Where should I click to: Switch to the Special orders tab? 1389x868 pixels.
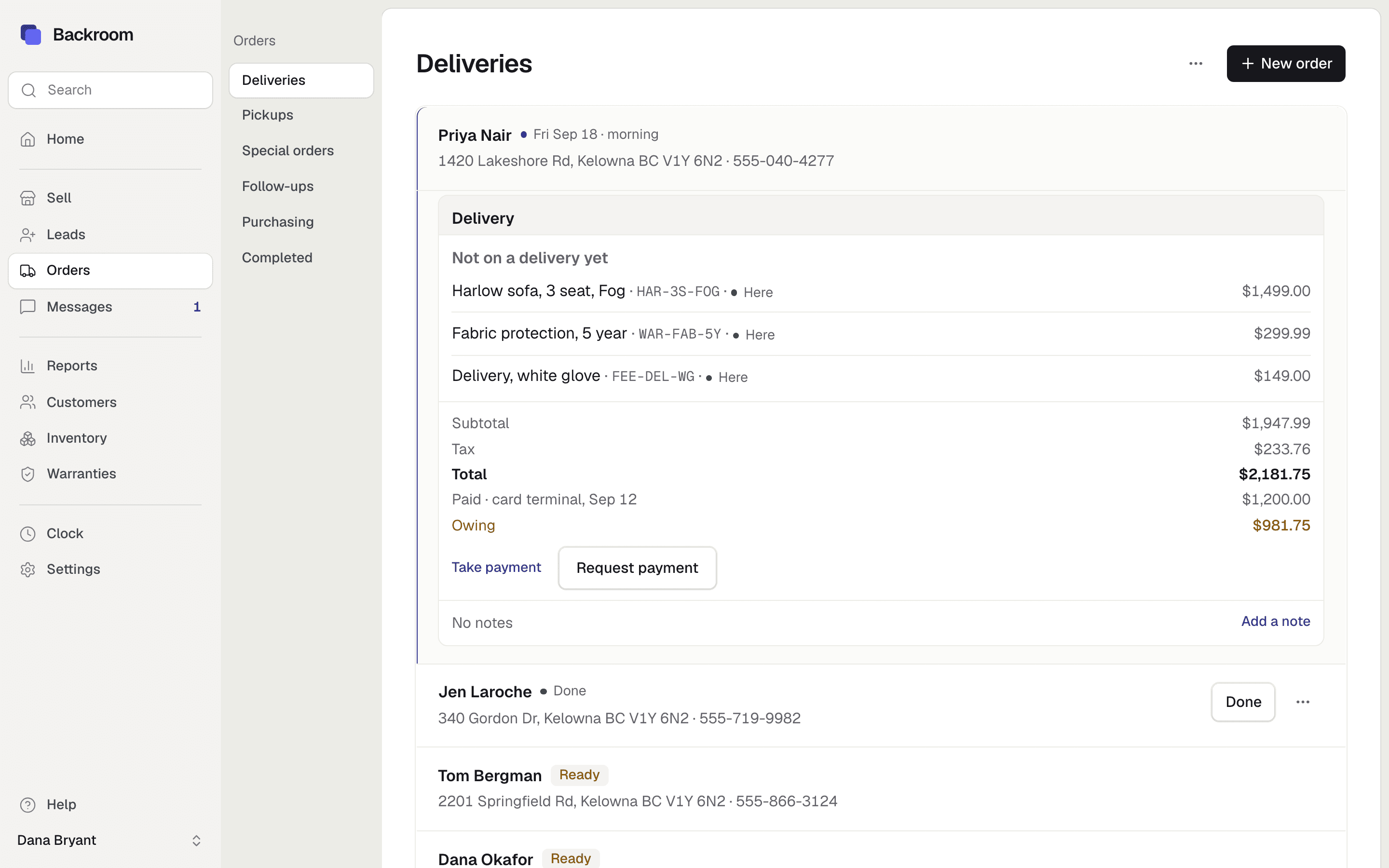point(301,150)
